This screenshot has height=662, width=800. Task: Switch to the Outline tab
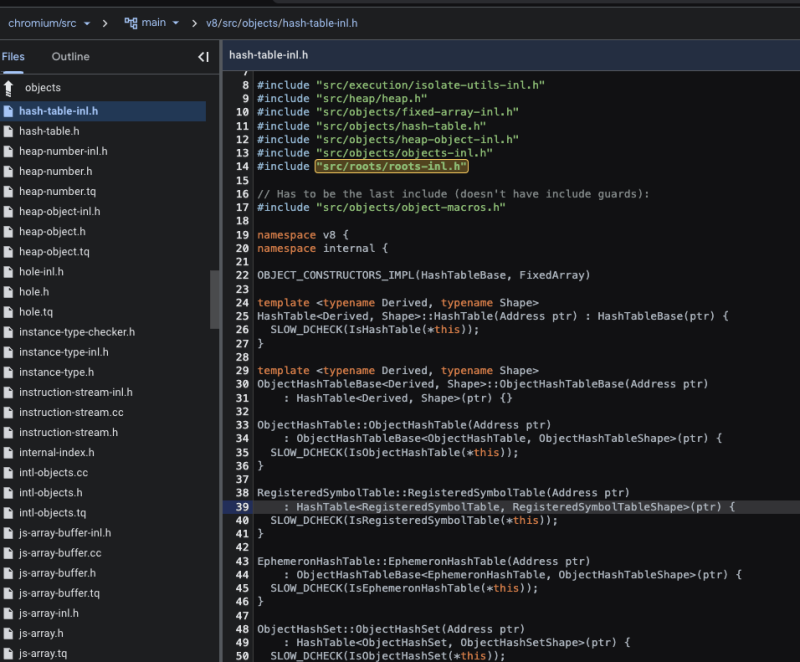(70, 57)
